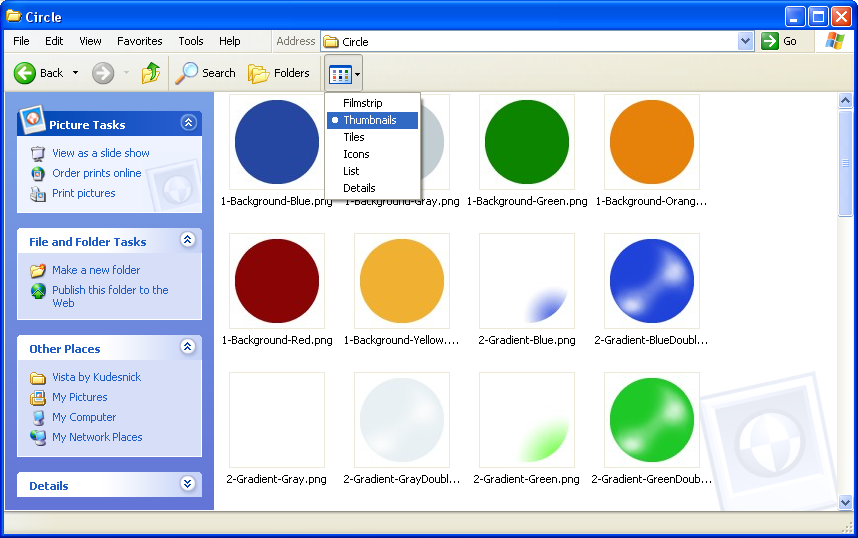The image size is (858, 538).
Task: Expand the Details panel
Action: click(x=188, y=483)
